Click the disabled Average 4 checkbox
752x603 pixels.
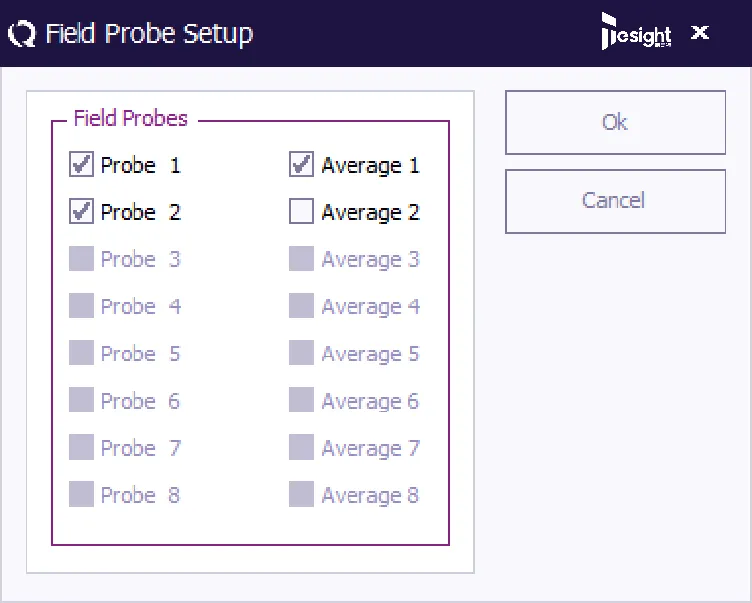(301, 306)
